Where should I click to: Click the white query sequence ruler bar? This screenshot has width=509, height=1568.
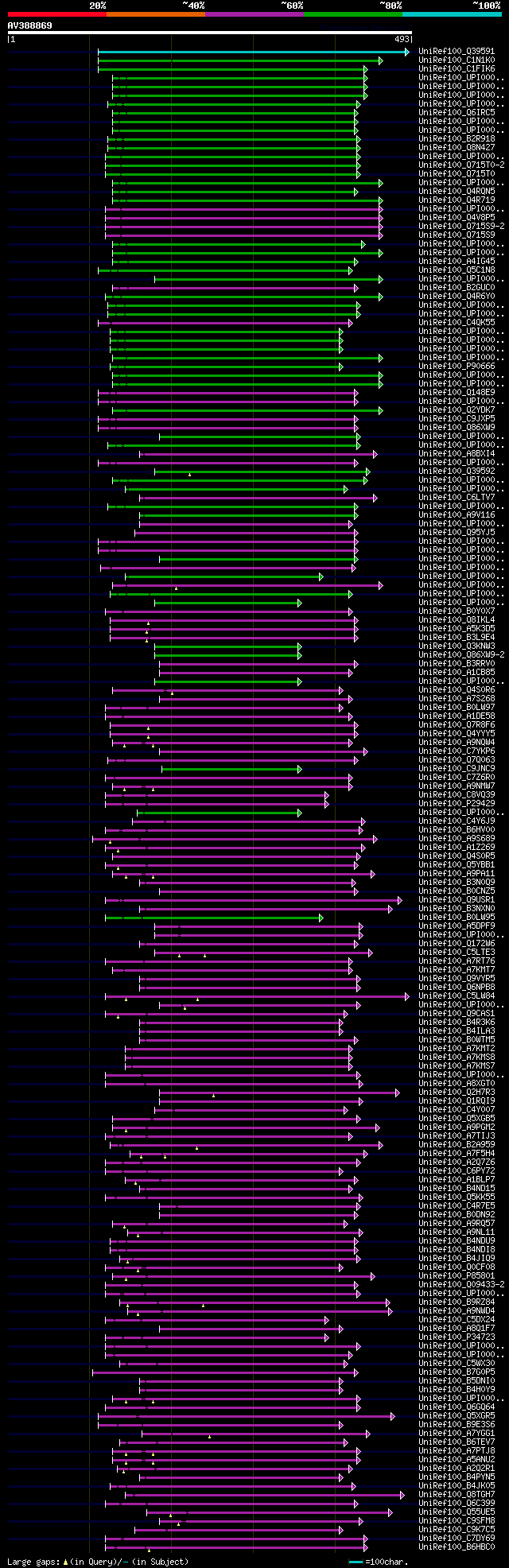(x=210, y=33)
